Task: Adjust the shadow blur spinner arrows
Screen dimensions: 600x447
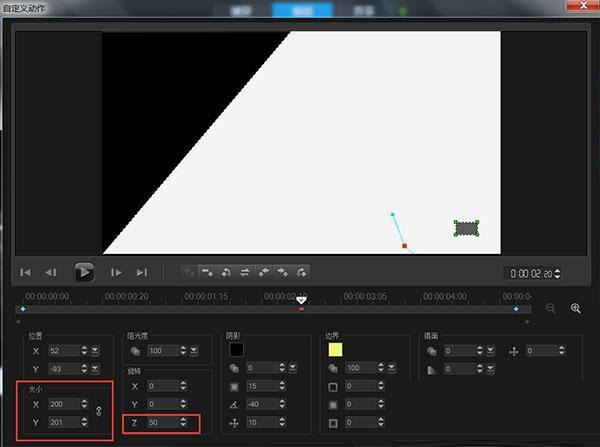Action: pyautogui.click(x=282, y=386)
